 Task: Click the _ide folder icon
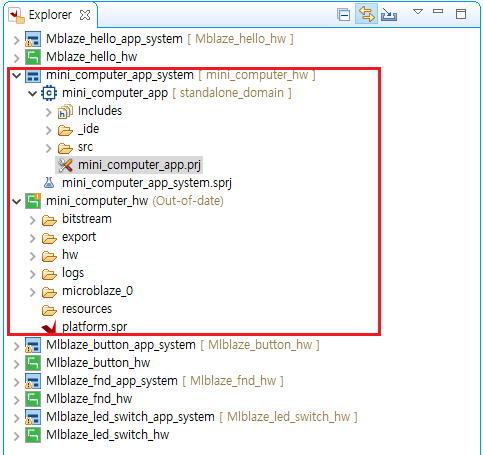65,130
